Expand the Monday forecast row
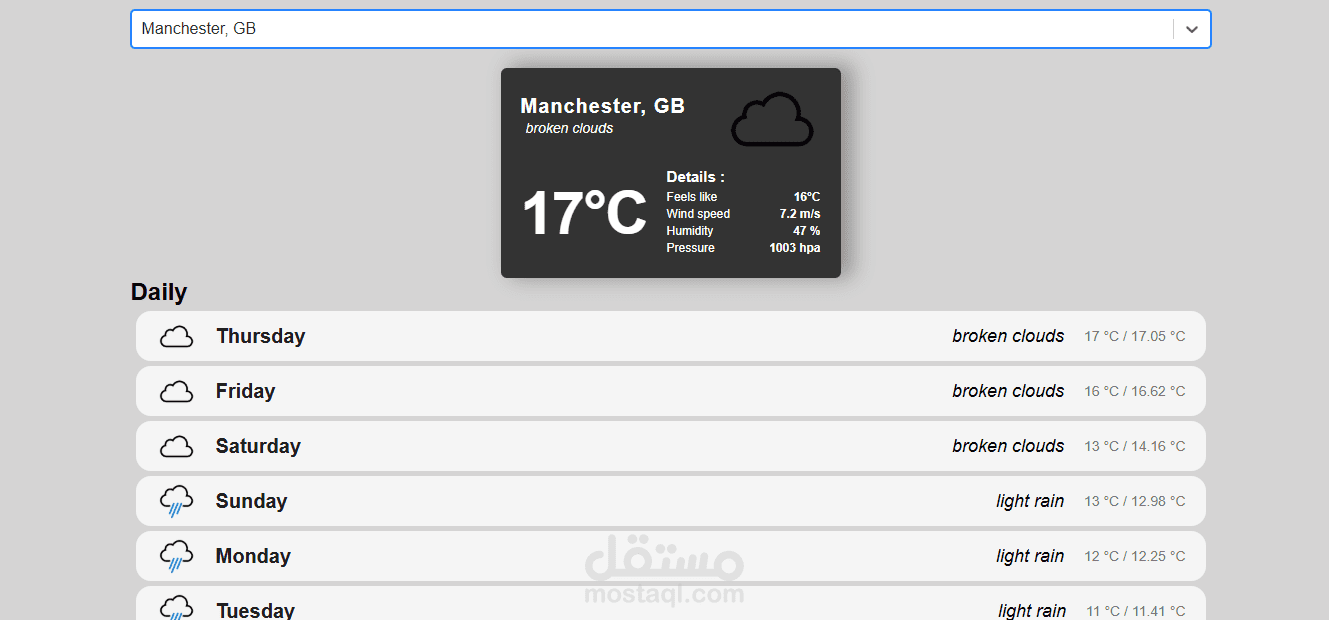The height and width of the screenshot is (620, 1329). tap(671, 556)
